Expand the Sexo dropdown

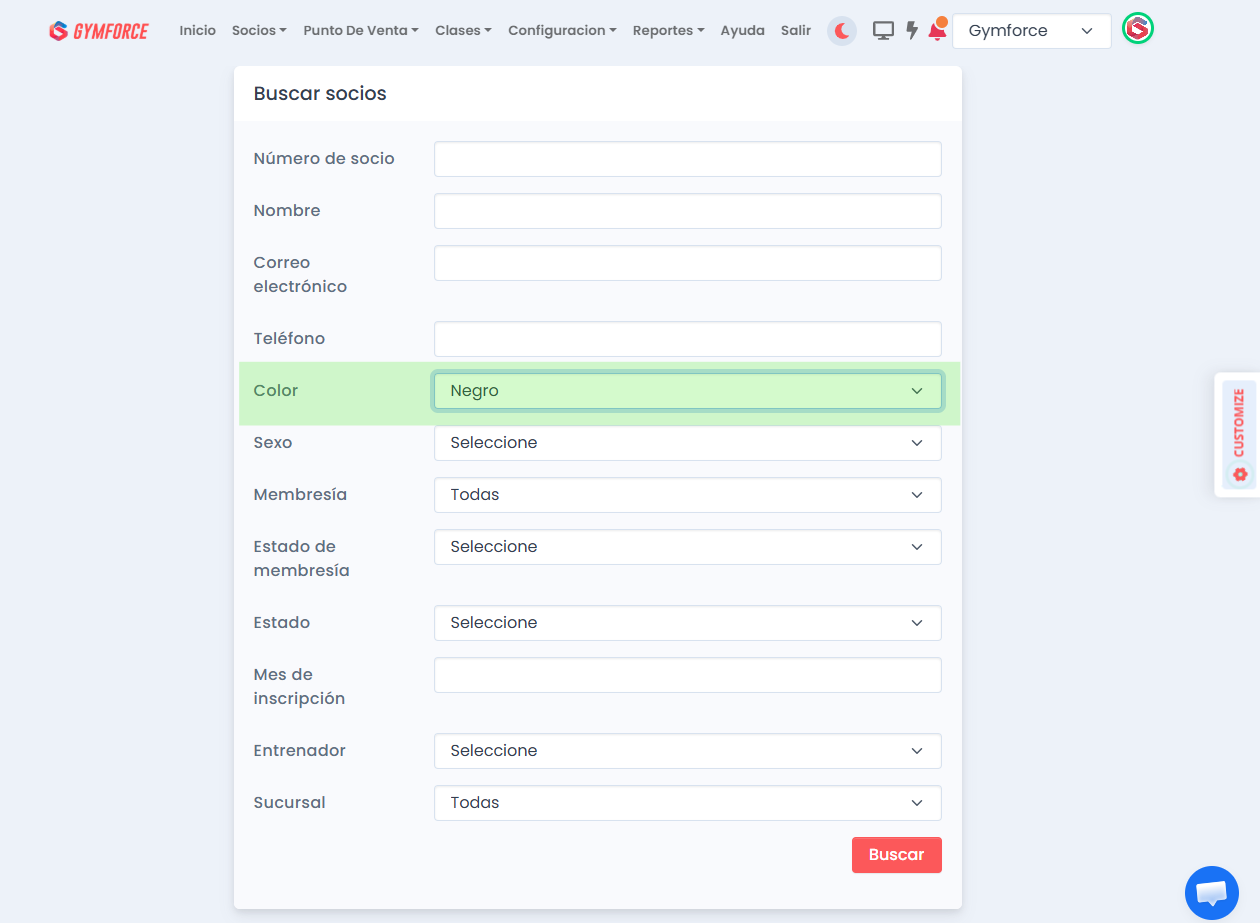coord(687,443)
